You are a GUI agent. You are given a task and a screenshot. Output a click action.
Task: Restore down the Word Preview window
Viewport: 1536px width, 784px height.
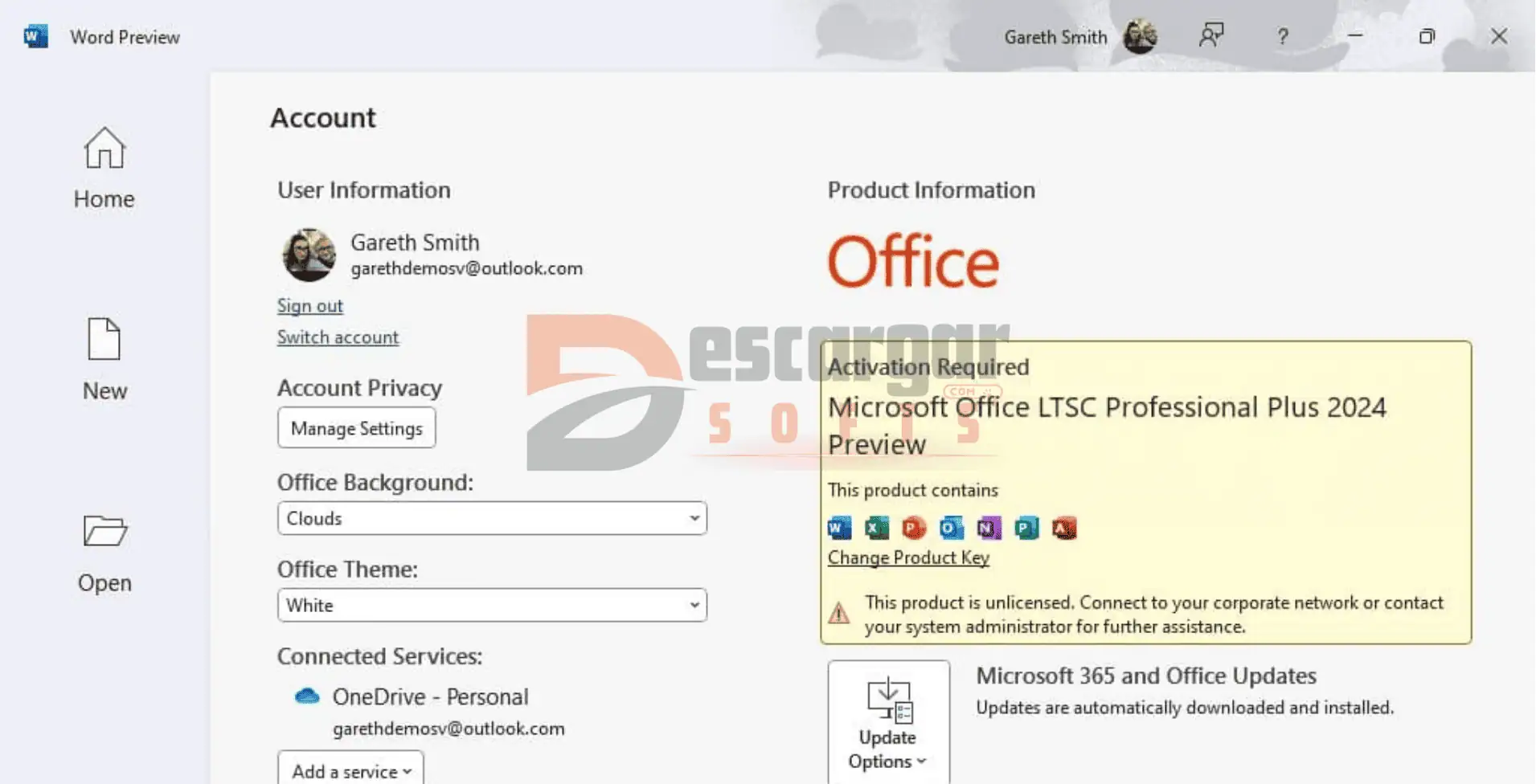pyautogui.click(x=1427, y=36)
